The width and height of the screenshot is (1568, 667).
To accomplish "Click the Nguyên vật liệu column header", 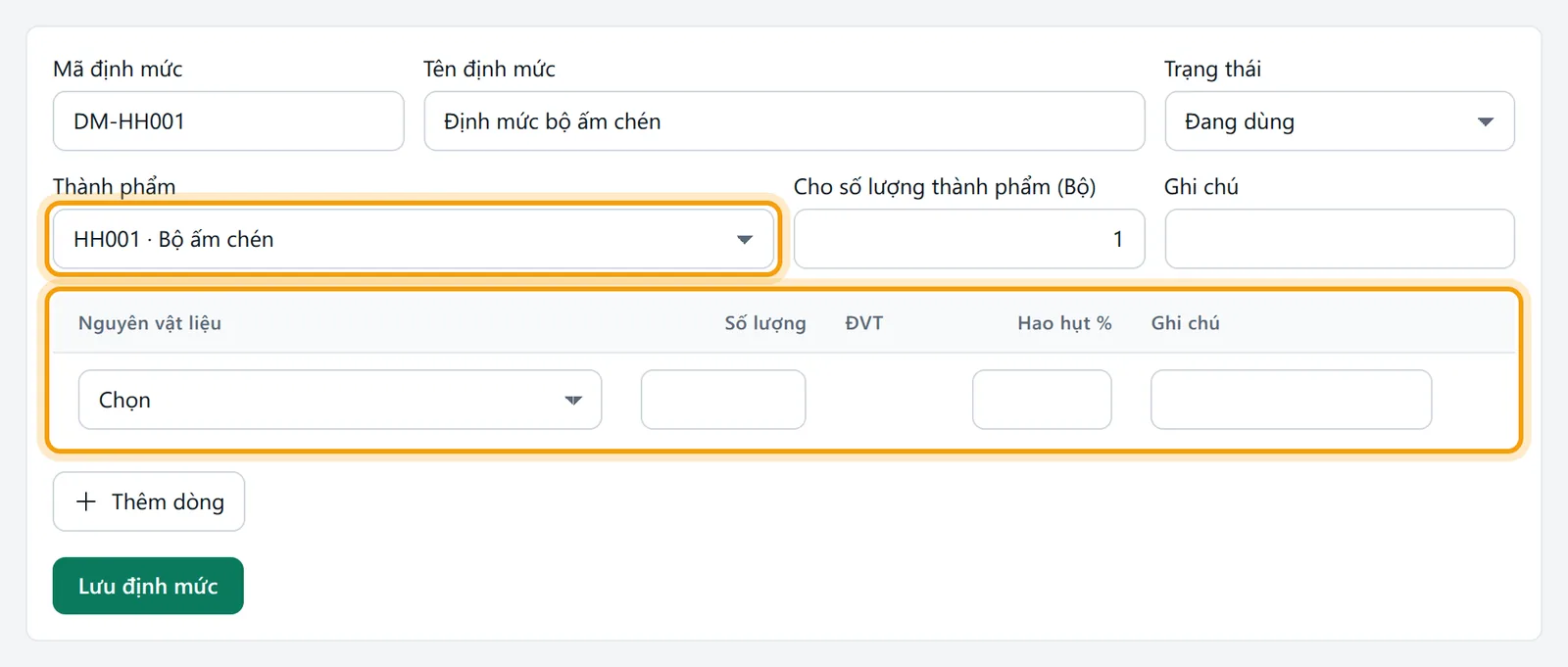I will pyautogui.click(x=150, y=323).
